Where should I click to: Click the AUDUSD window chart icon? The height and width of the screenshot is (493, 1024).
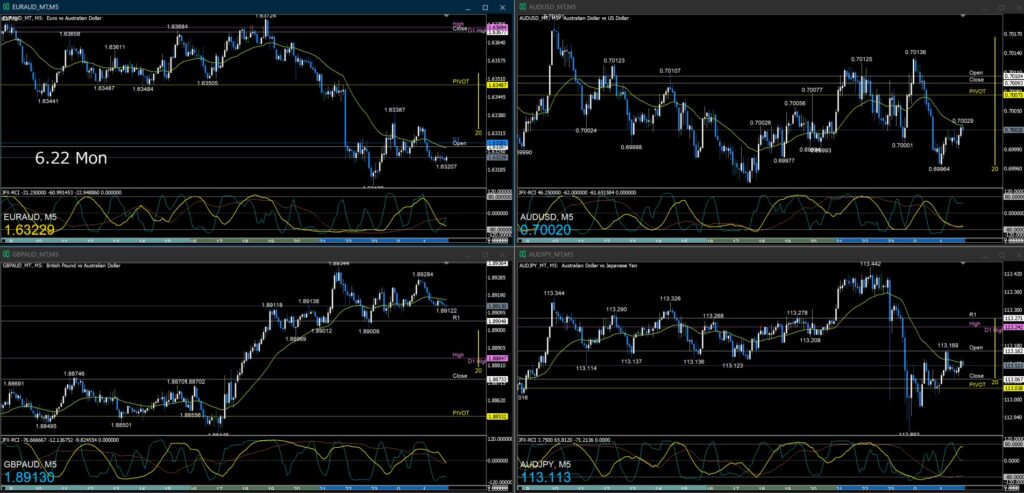point(522,7)
